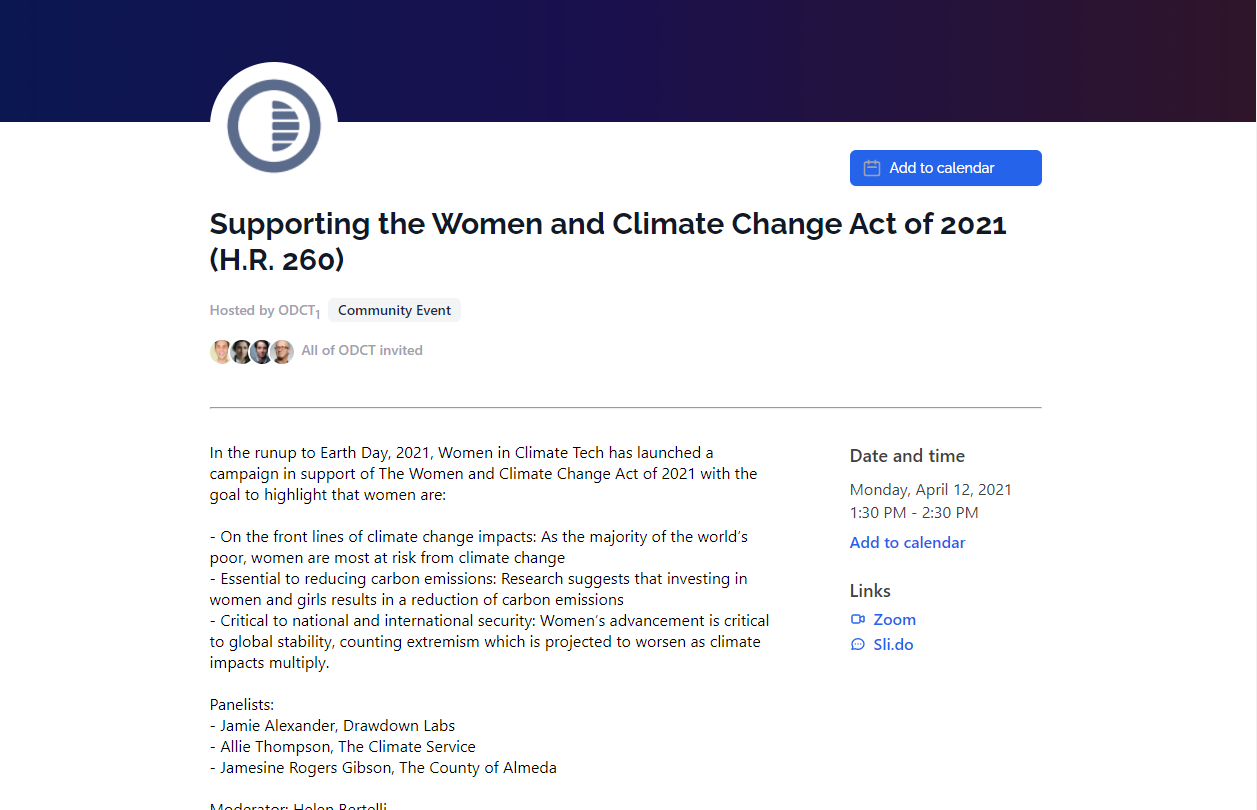1257x810 pixels.
Task: Click the Zoom video camera icon
Action: click(x=858, y=619)
